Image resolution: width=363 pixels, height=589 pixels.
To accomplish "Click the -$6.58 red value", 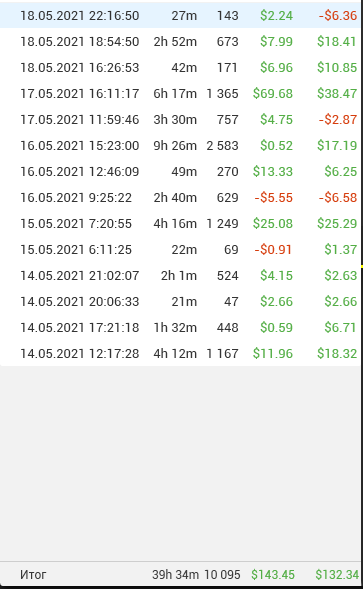I will [x=338, y=197].
